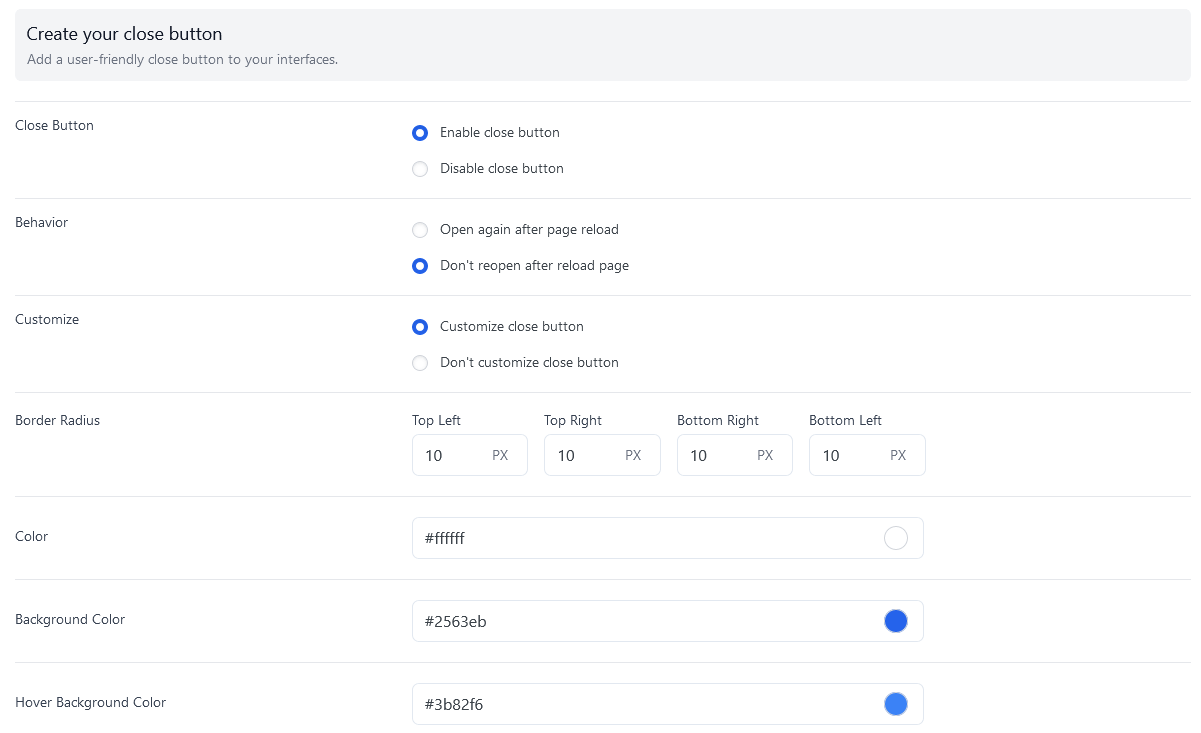Open the Hover Background Color swatch

[896, 704]
